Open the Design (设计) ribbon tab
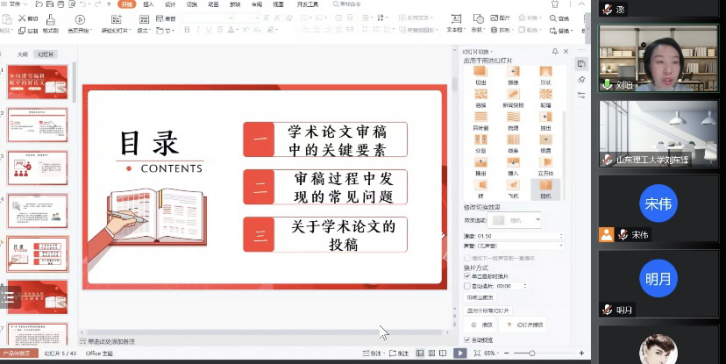Screen dimensions: 726x364 pyautogui.click(x=170, y=4)
